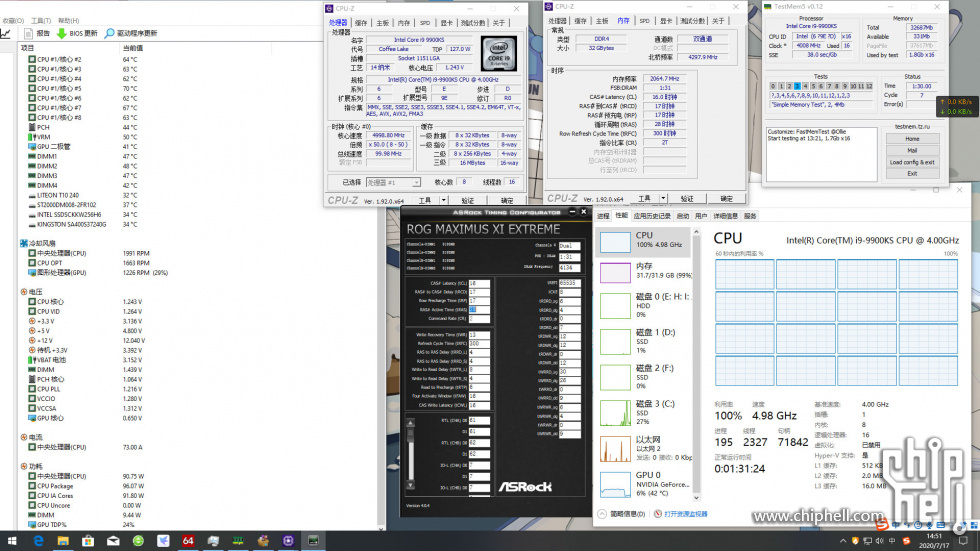Image resolution: width=980 pixels, height=551 pixels.
Task: Open the Start menu
Action: pos(12,541)
